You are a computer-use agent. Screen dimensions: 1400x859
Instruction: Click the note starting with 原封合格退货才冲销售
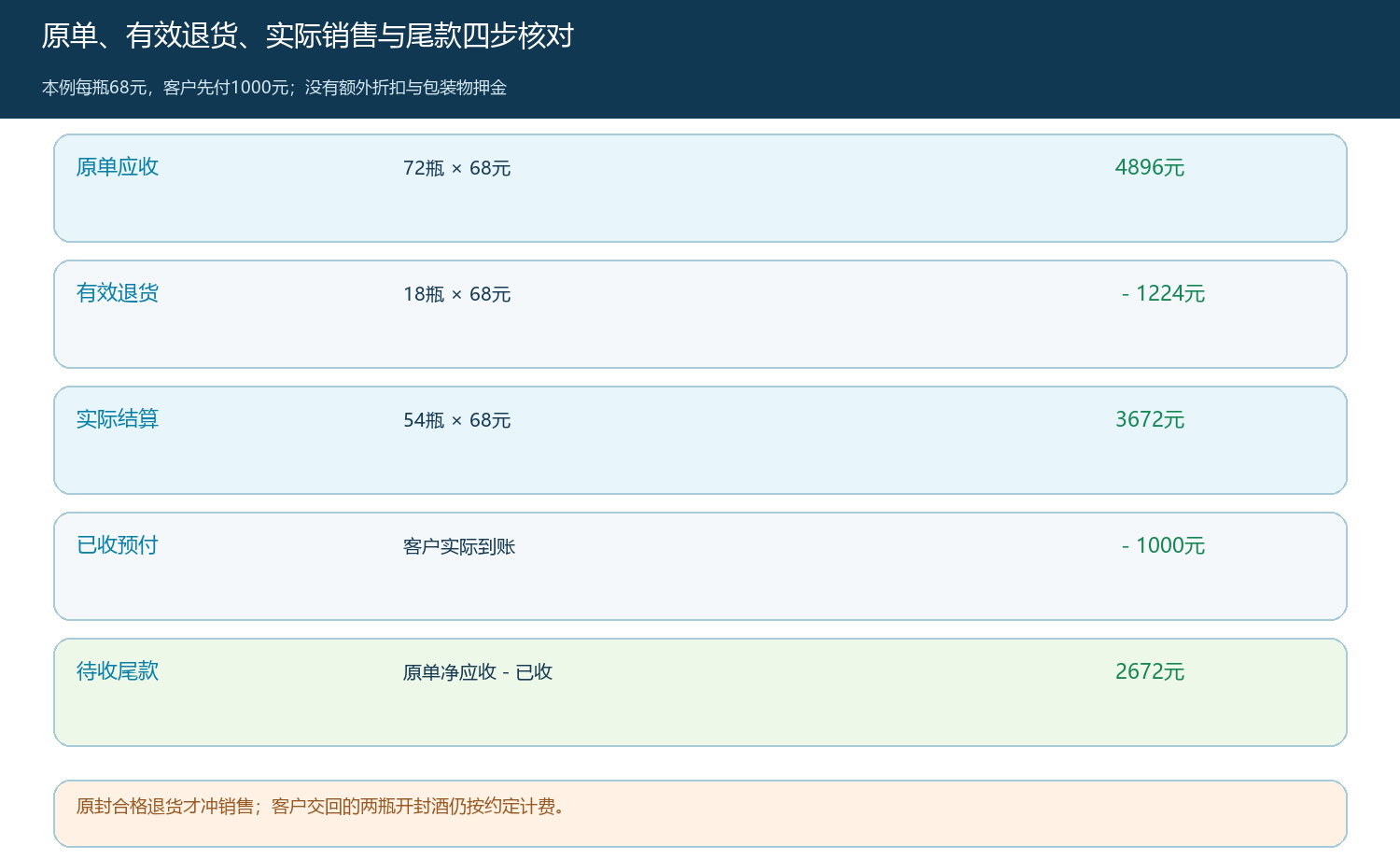tap(321, 807)
